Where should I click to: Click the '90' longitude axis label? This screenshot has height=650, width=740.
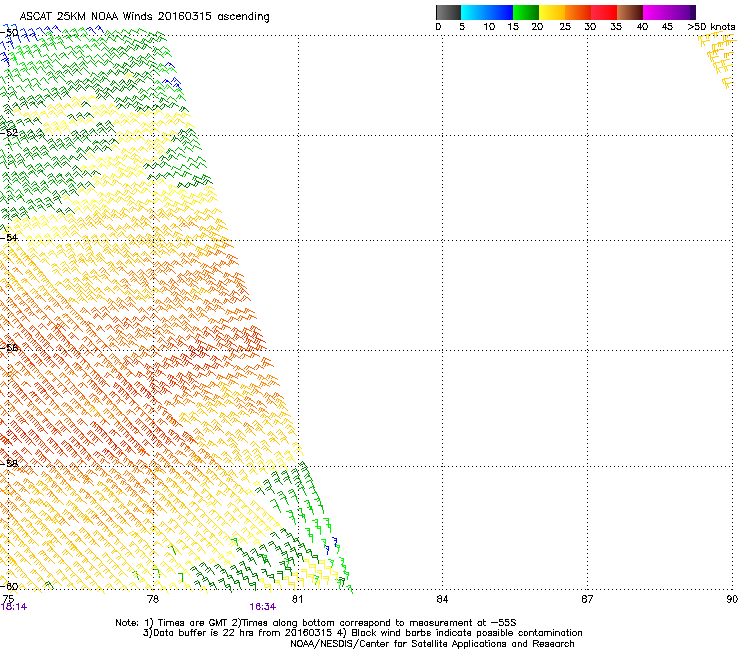click(x=732, y=599)
